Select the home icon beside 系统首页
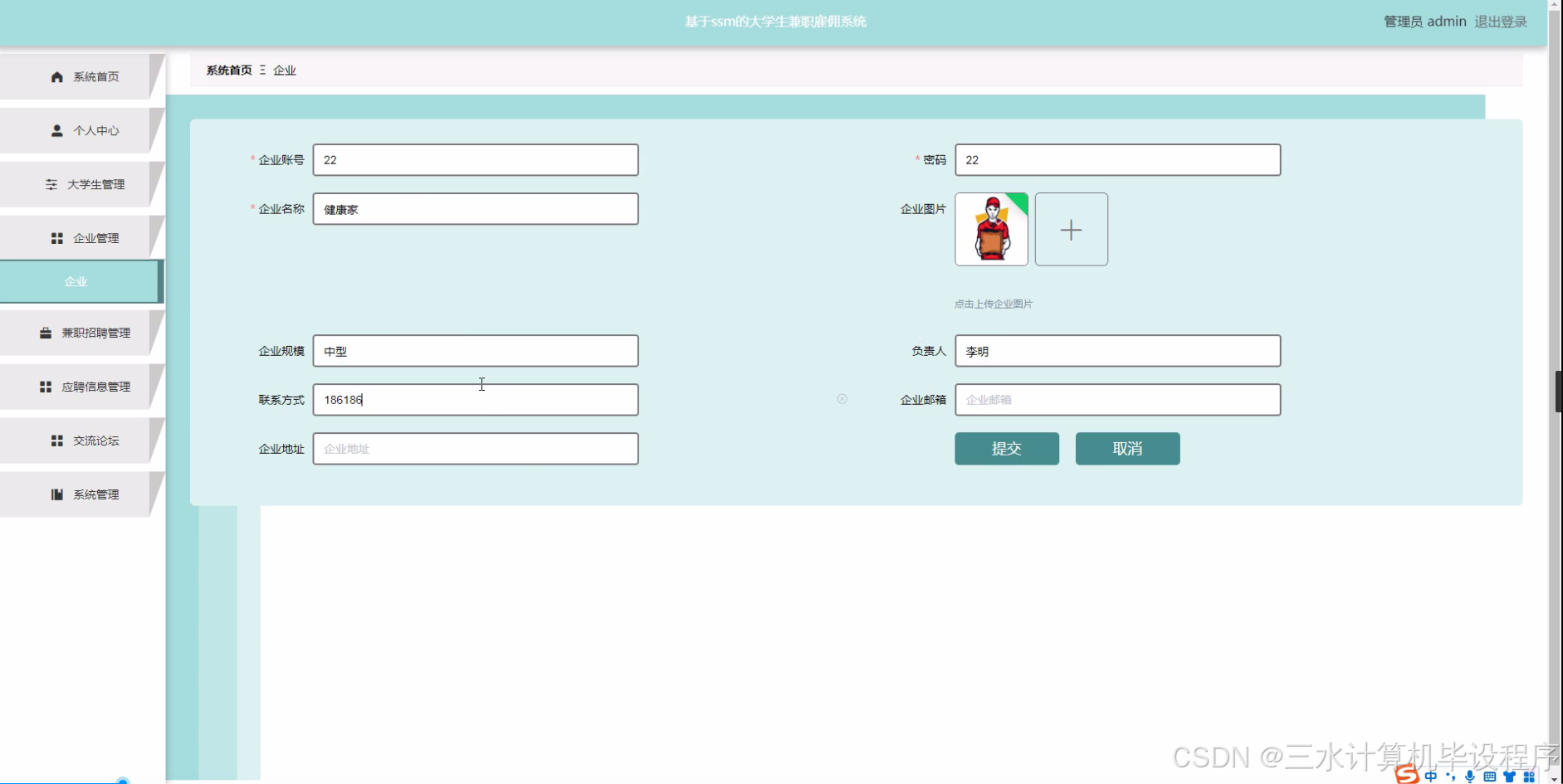1563x784 pixels. [x=56, y=75]
